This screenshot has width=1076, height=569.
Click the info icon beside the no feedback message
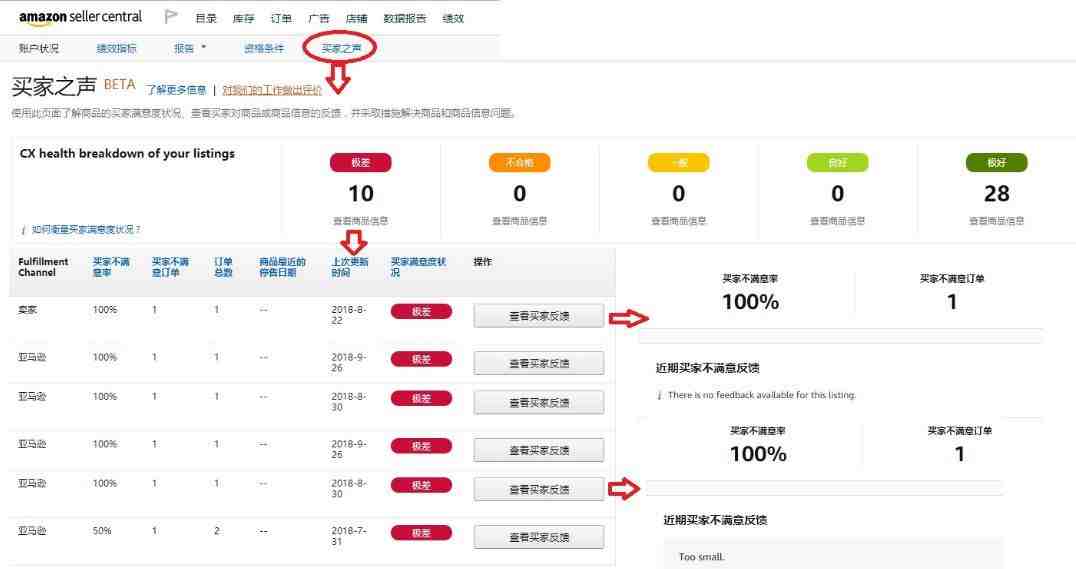[x=659, y=395]
